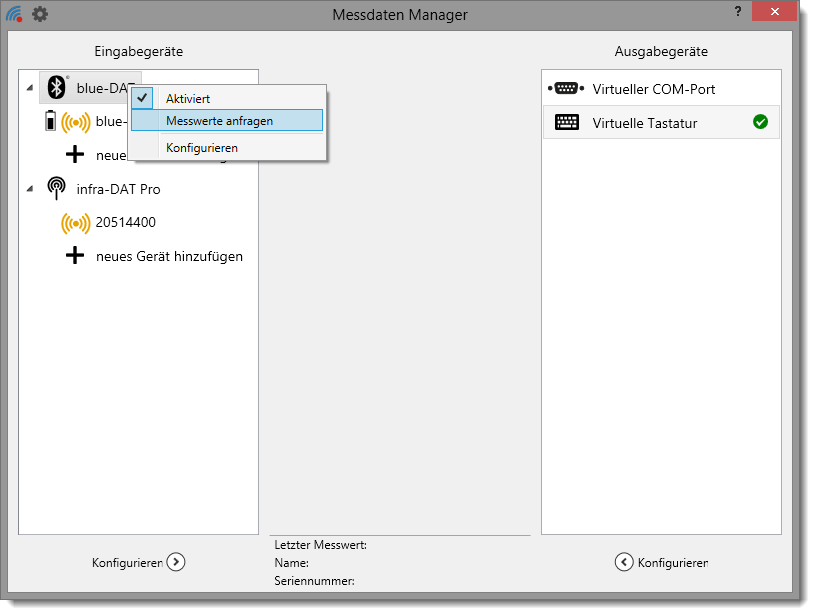815x615 pixels.
Task: Click the Virtueller COM-Port connector icon
Action: 565,89
